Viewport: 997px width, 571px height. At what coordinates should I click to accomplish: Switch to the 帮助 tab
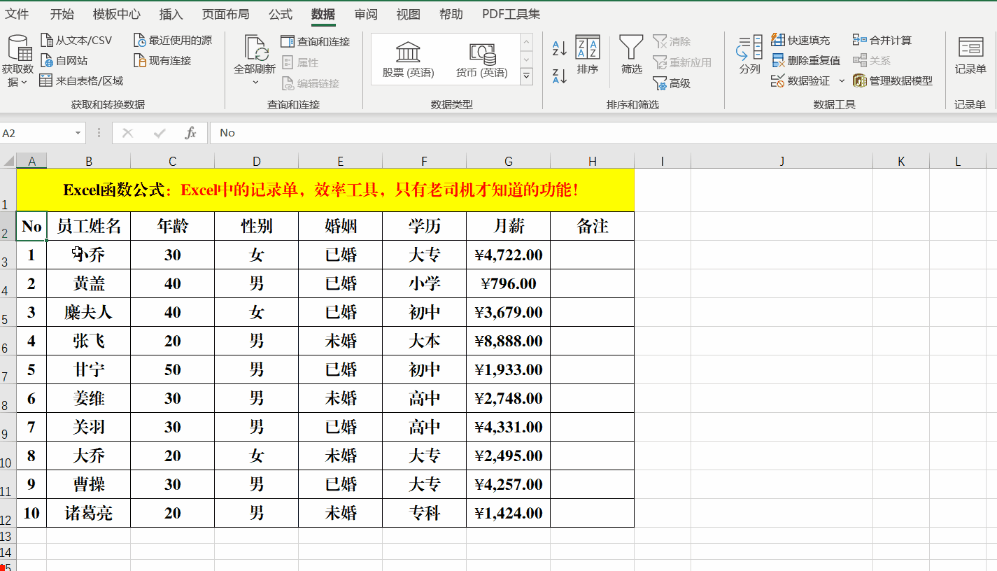[x=451, y=14]
